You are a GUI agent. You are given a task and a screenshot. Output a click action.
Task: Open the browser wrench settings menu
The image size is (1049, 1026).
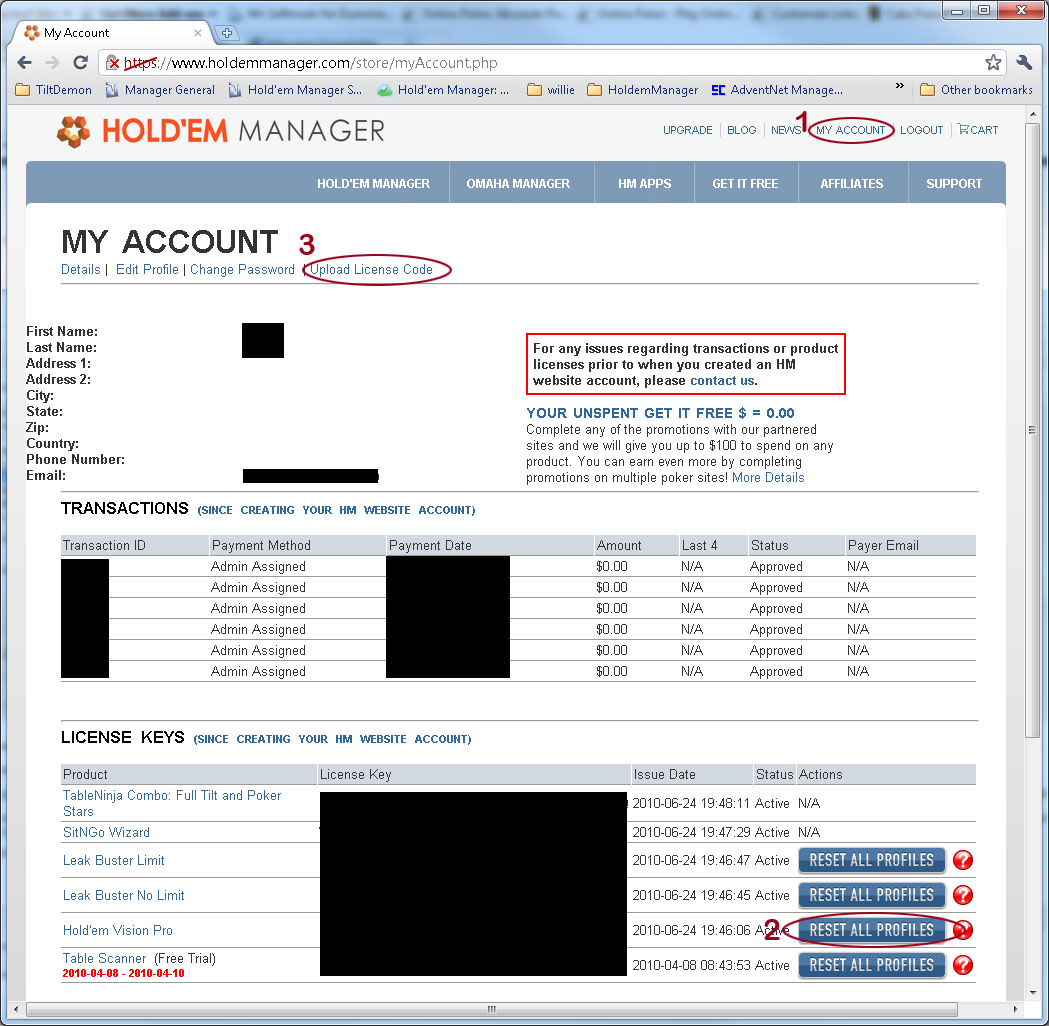pyautogui.click(x=1024, y=62)
